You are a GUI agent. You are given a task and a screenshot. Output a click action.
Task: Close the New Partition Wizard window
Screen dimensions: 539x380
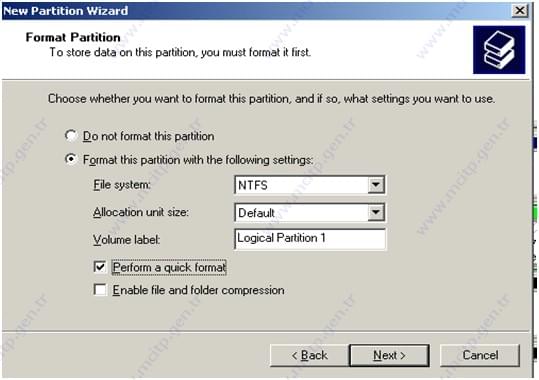pyautogui.click(x=520, y=10)
